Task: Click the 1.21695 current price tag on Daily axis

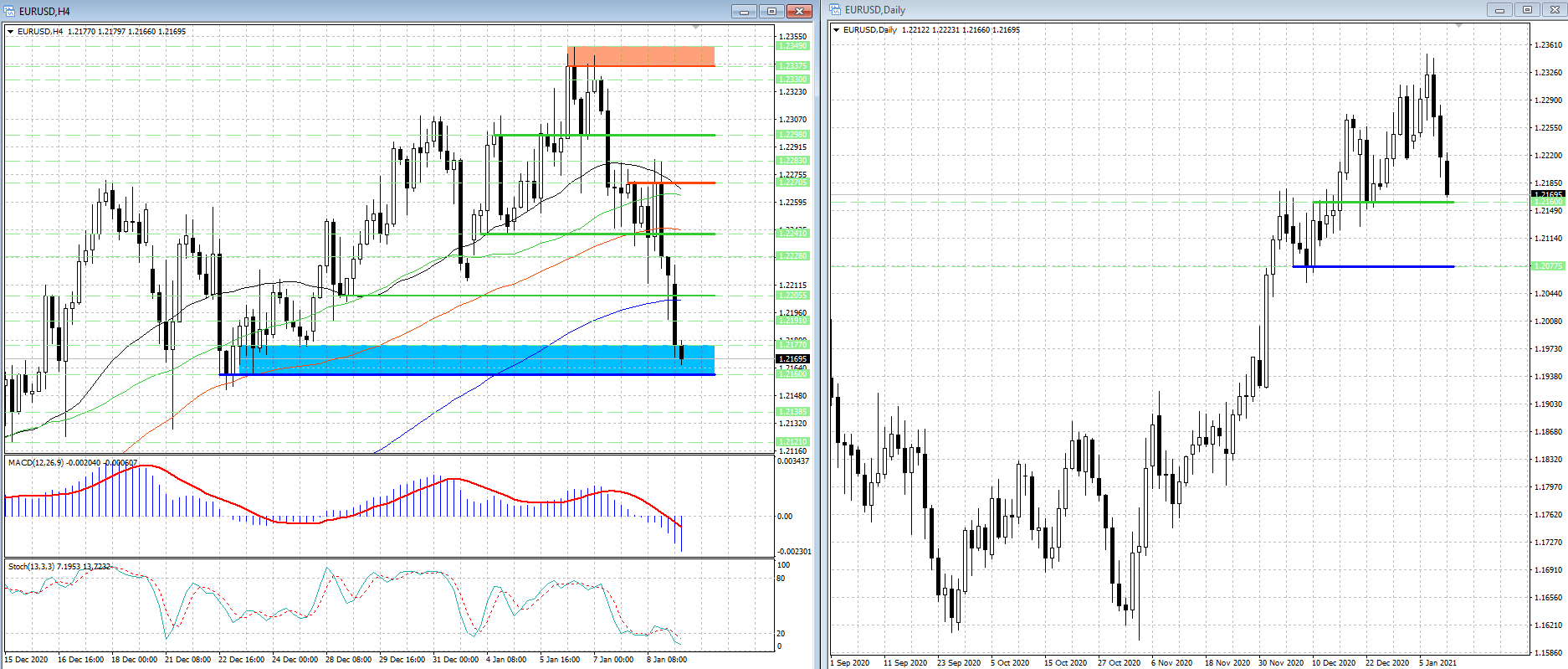Action: 1548,194
